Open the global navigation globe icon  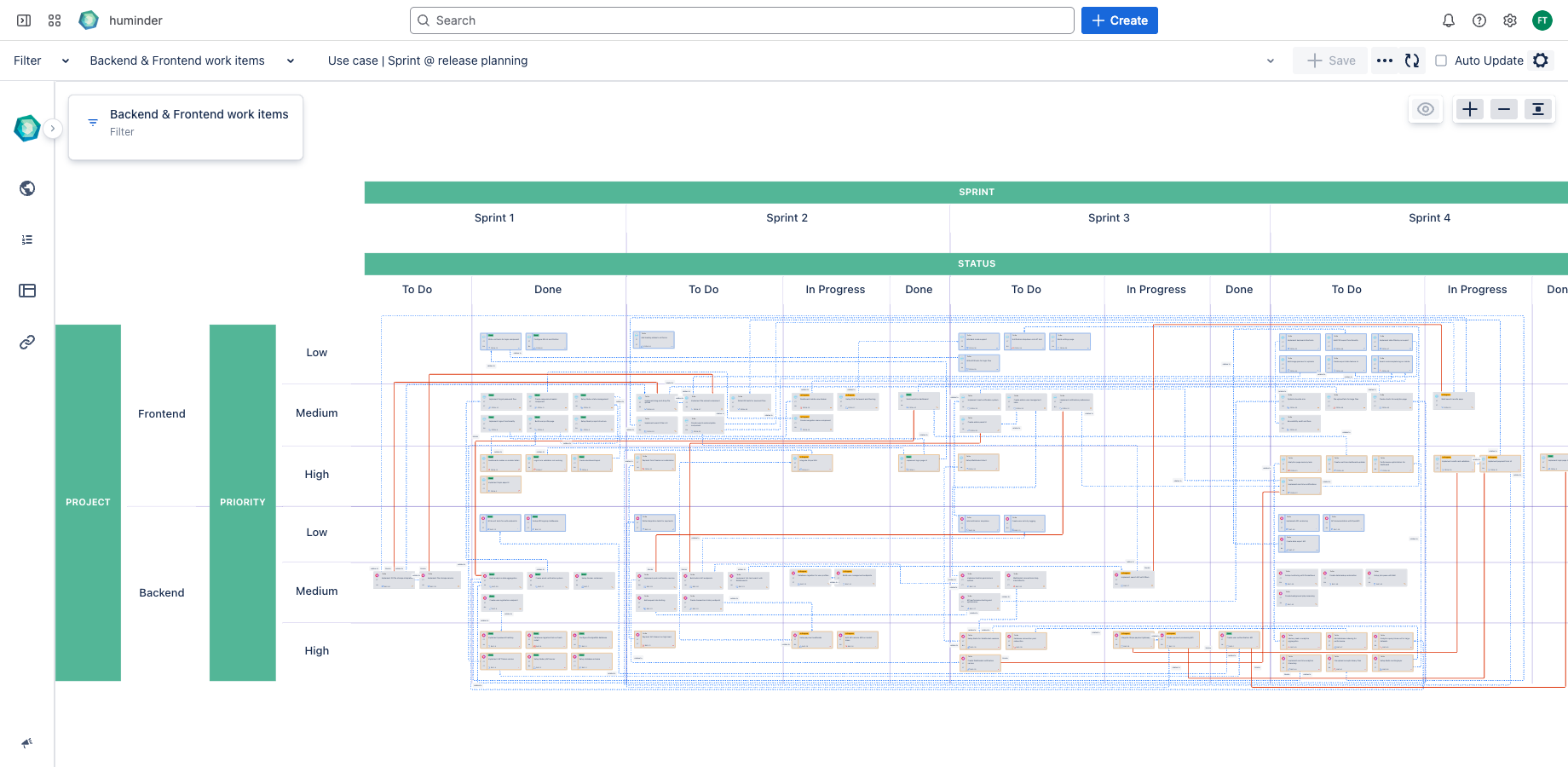point(26,188)
